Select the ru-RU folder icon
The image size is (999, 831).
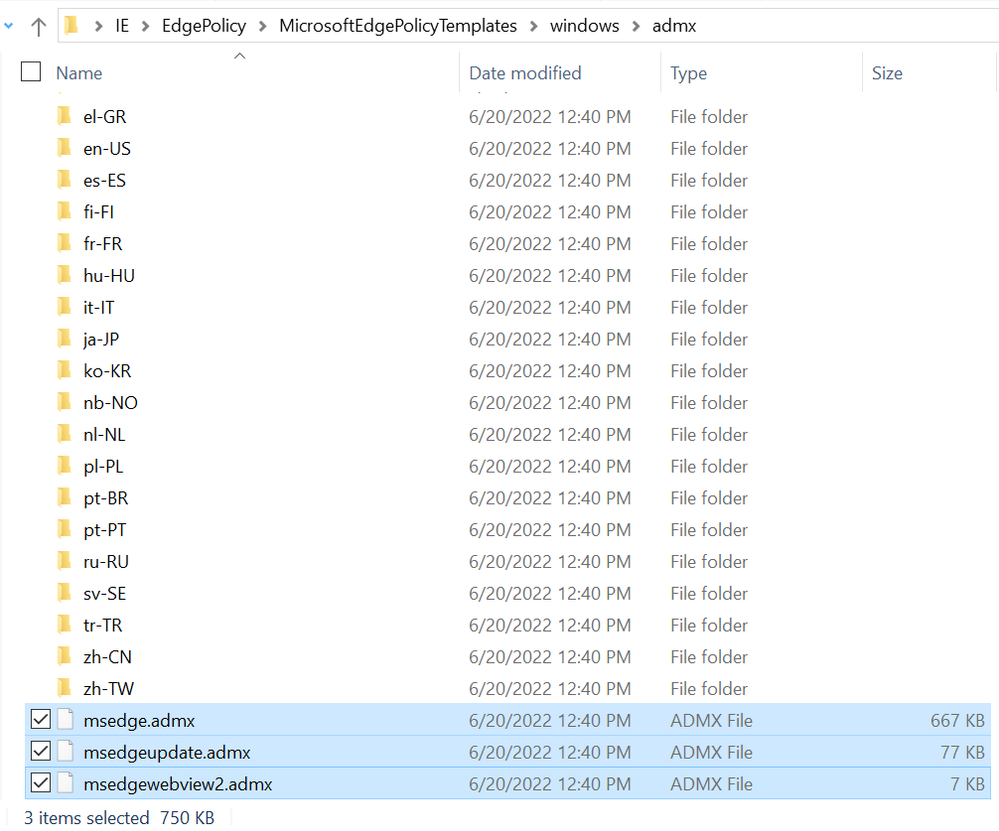tap(64, 561)
